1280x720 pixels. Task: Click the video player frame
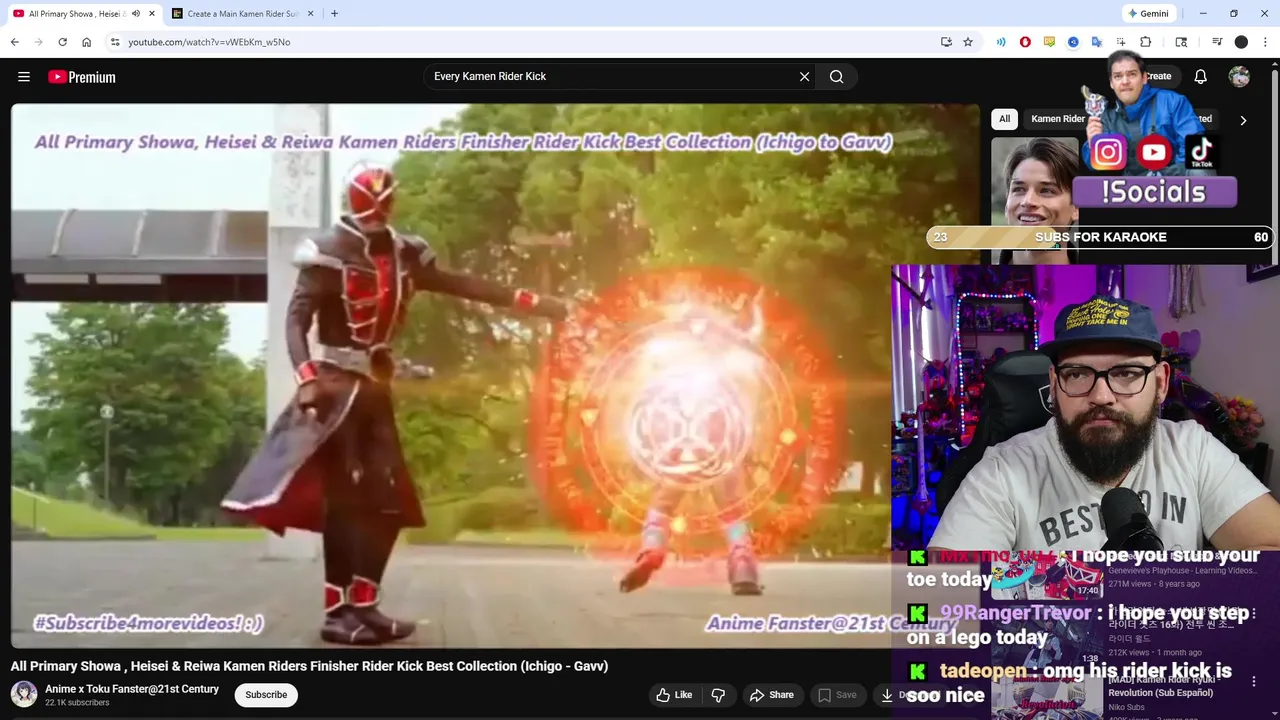[495, 376]
